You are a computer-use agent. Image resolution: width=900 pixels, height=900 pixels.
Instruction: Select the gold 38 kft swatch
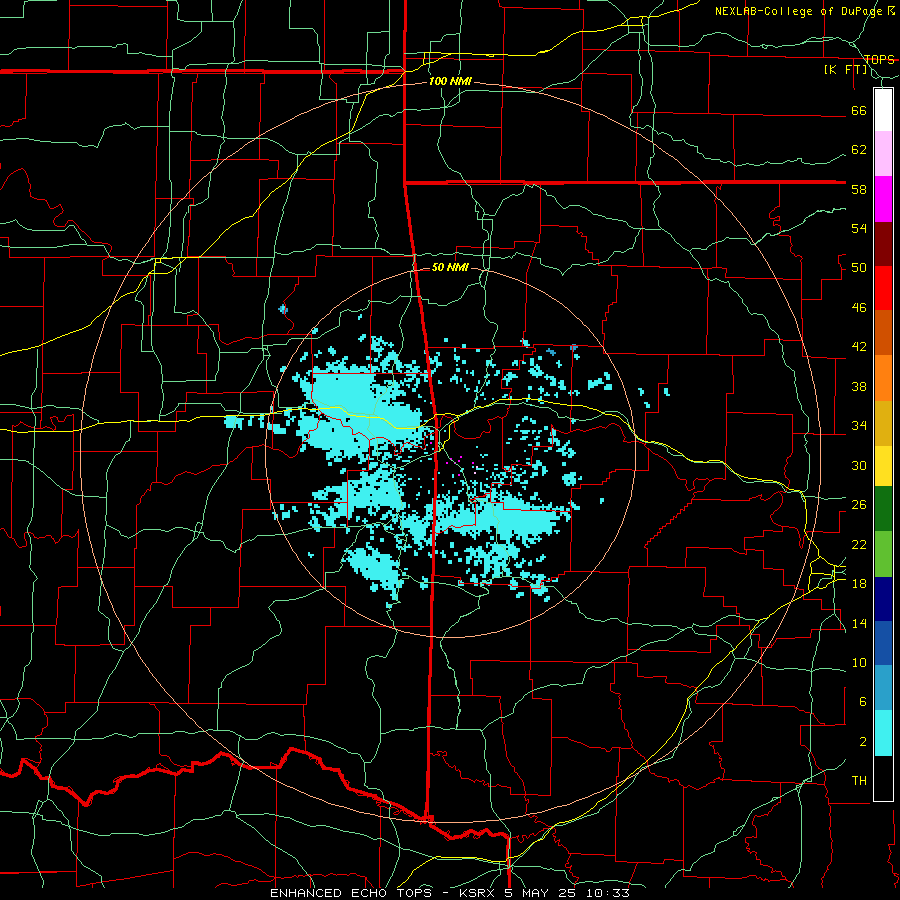(883, 423)
